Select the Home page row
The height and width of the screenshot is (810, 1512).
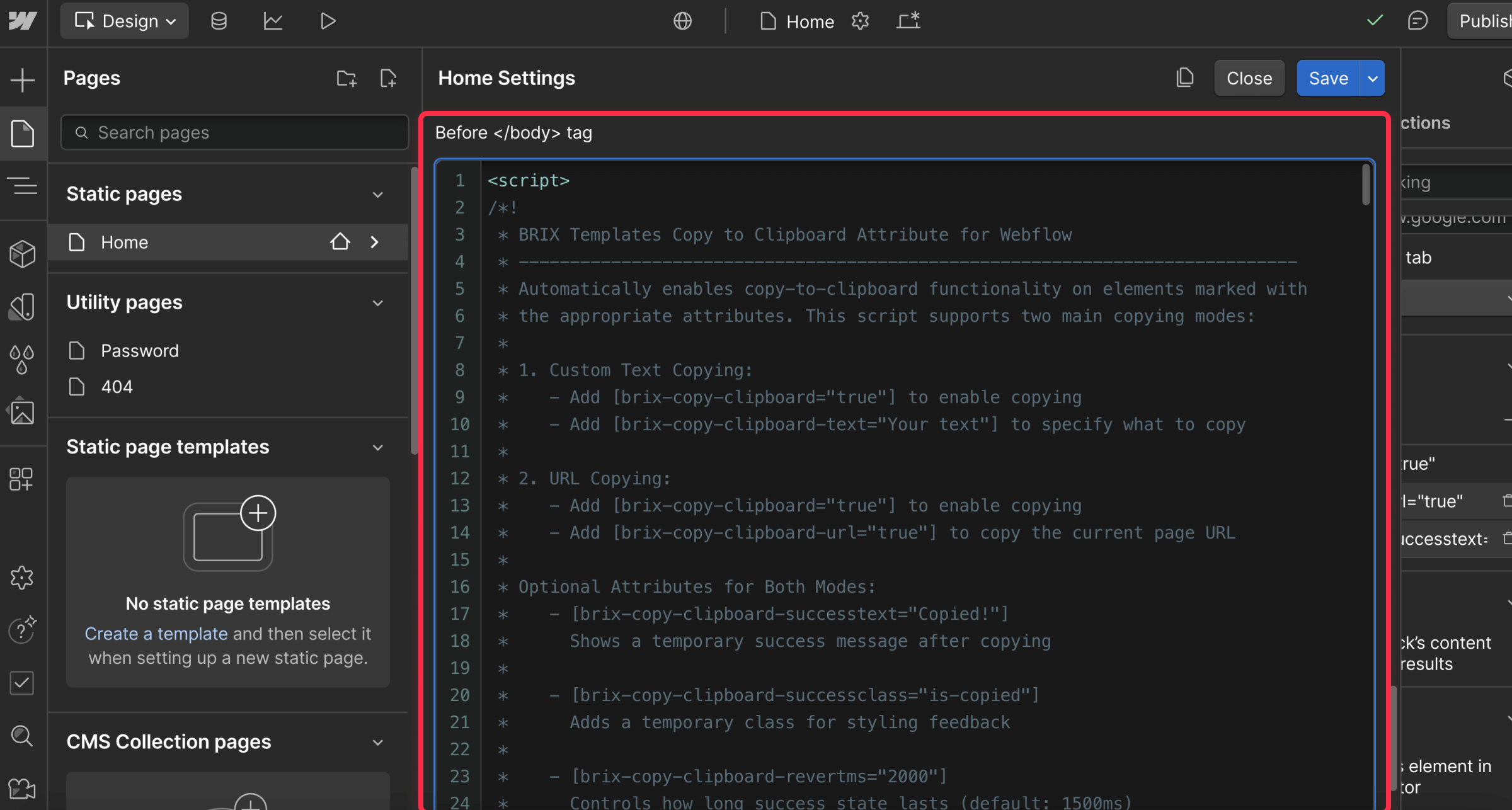(228, 242)
